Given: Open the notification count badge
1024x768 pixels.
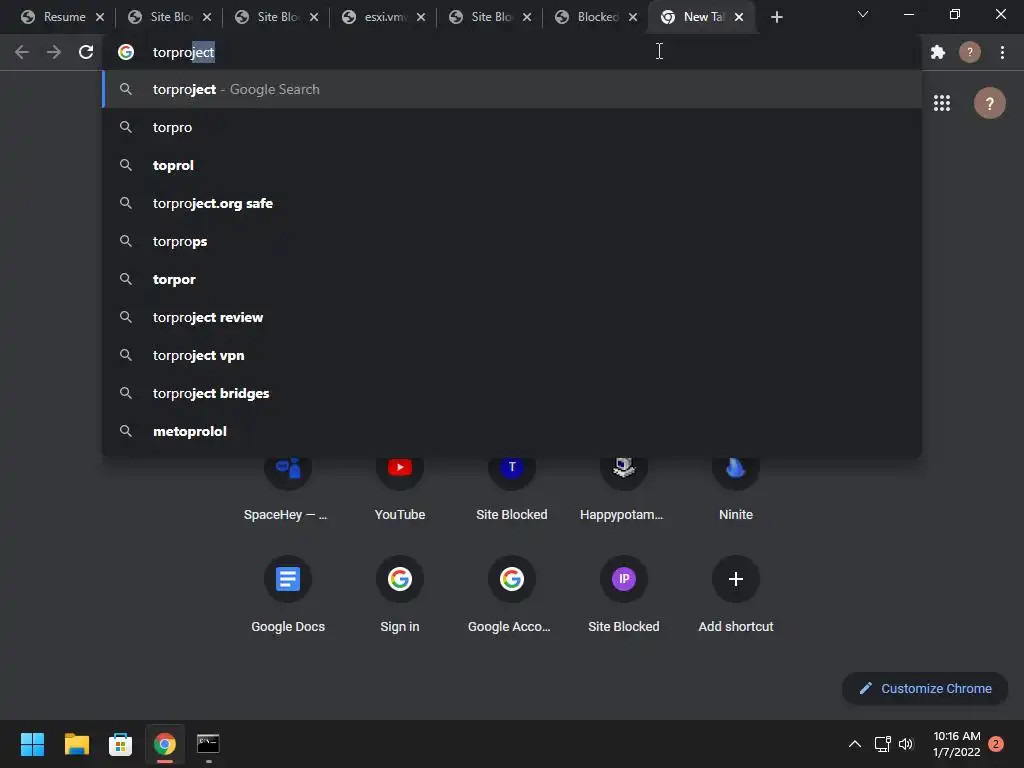Looking at the screenshot, I should coord(996,744).
